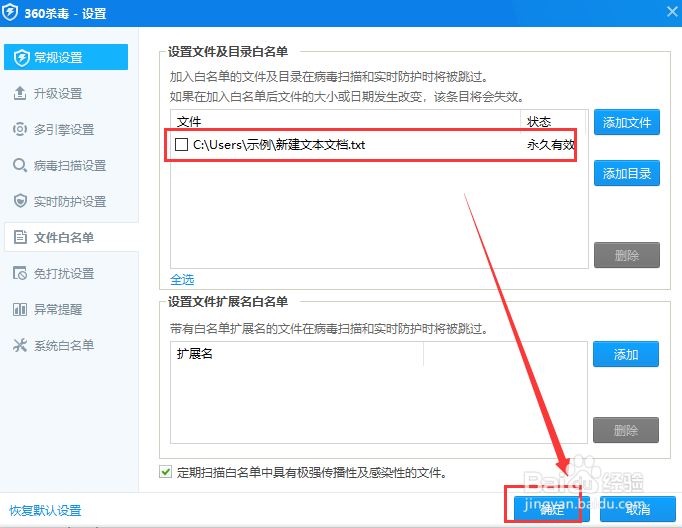Click 恢复默认设置 link
Viewport: 682px width, 528px height.
point(45,510)
